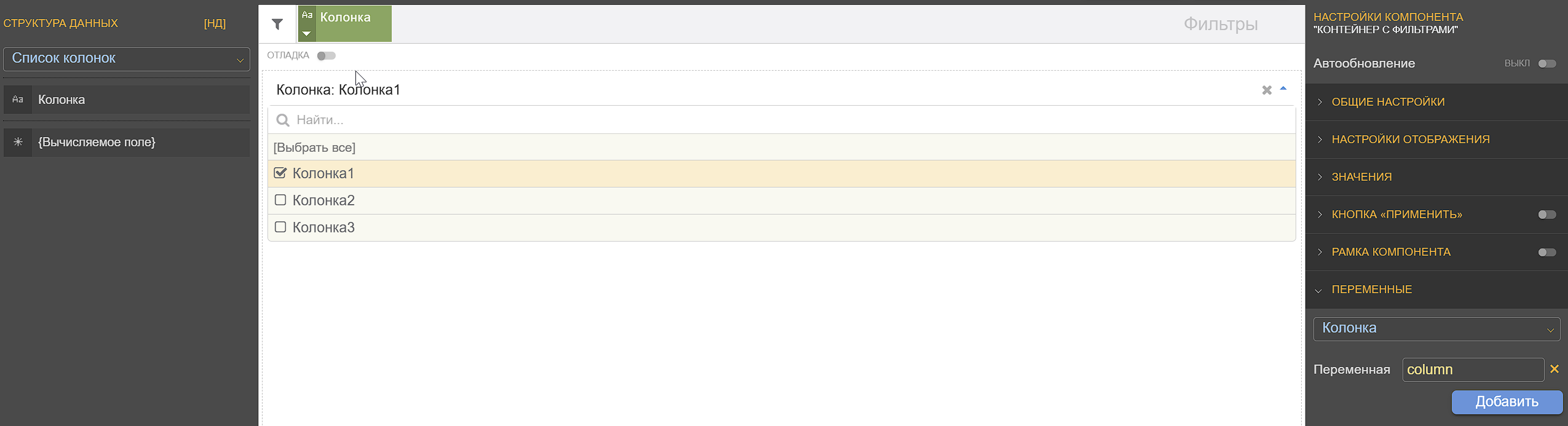The height and width of the screenshot is (426, 1568).
Task: Click the Найти search field
Action: pos(782,120)
